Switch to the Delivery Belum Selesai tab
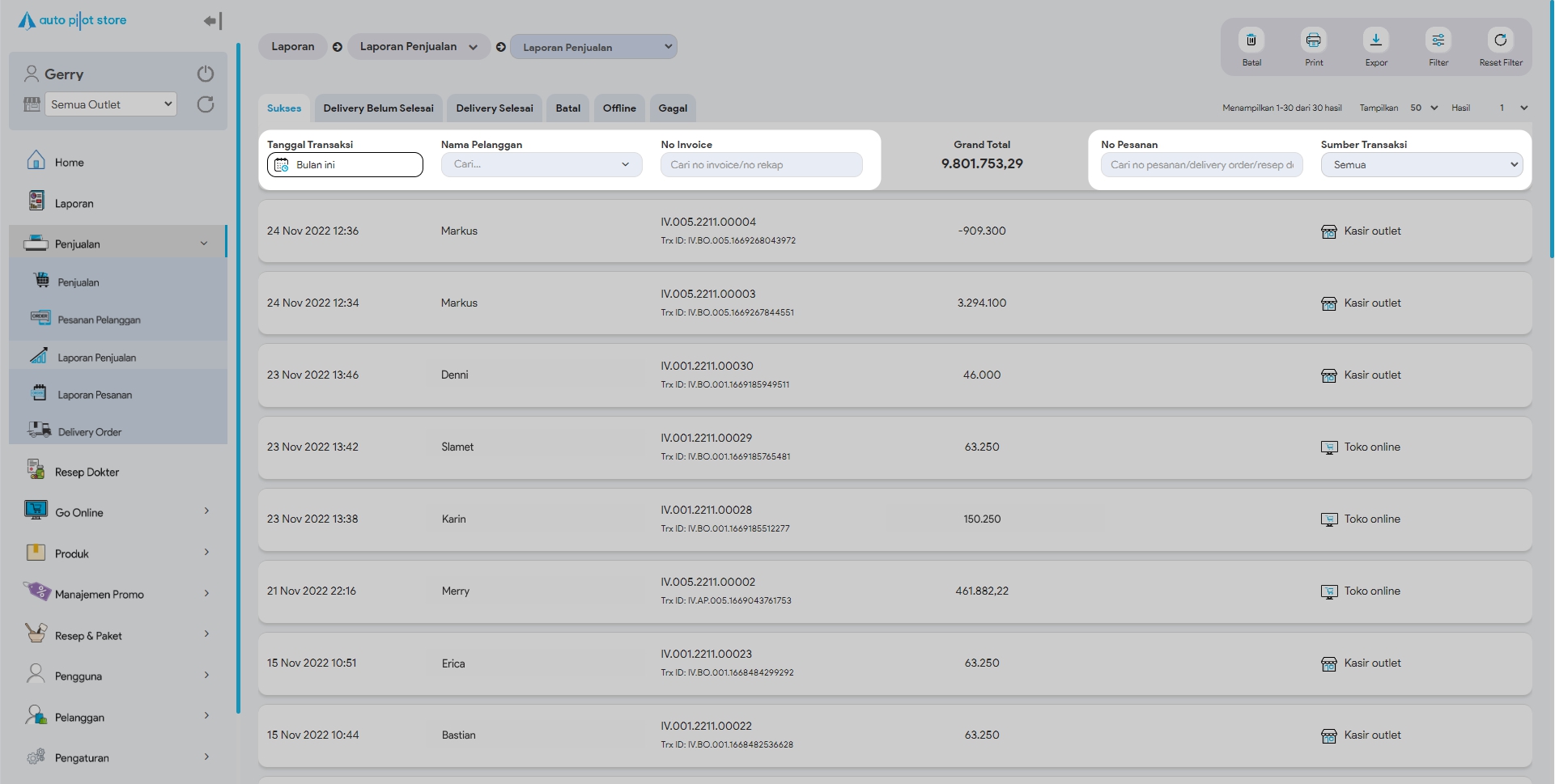Viewport: 1555px width, 784px height. (378, 108)
